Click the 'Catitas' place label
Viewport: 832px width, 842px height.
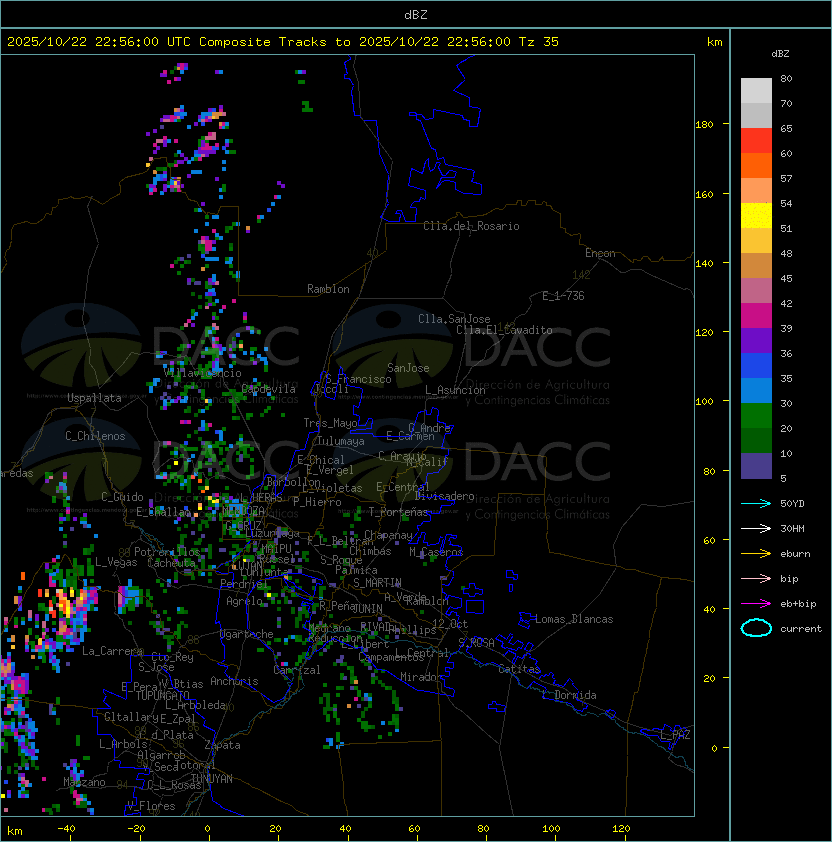[519, 669]
